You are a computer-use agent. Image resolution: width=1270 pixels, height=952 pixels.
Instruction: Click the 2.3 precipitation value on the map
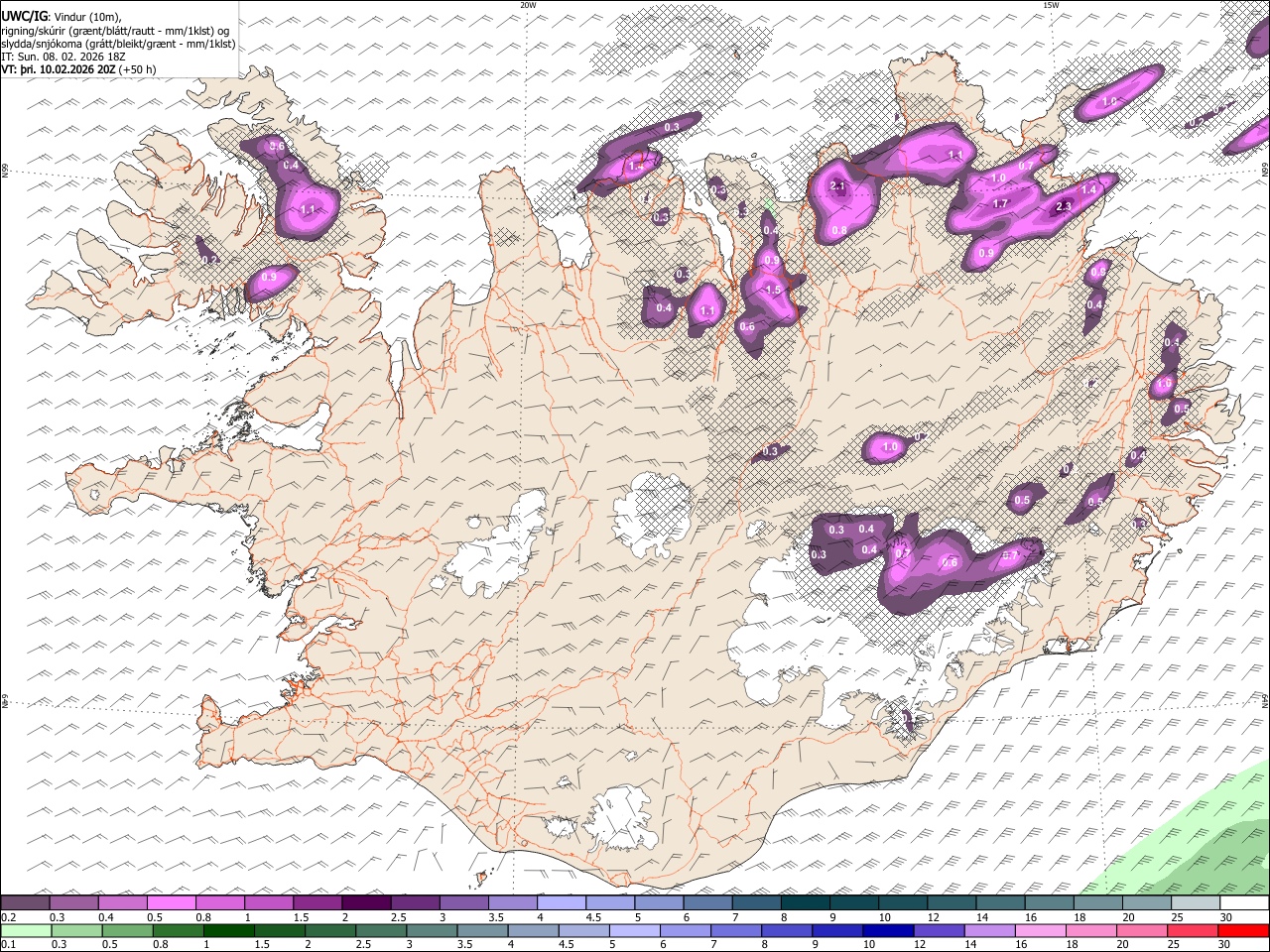[1064, 206]
